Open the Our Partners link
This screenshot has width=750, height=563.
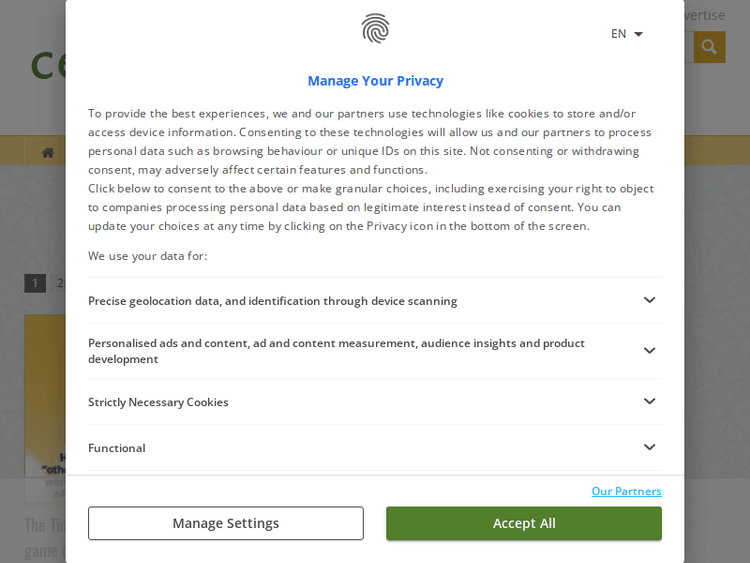[x=626, y=491]
